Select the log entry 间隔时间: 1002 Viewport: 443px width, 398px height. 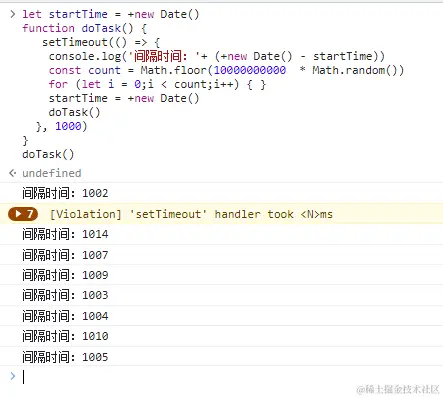click(x=65, y=193)
